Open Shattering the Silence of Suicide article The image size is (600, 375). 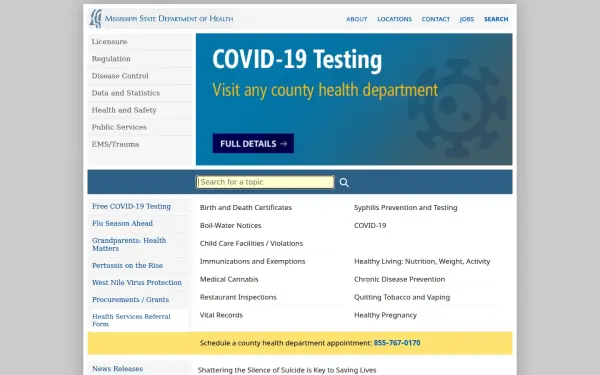click(x=287, y=370)
